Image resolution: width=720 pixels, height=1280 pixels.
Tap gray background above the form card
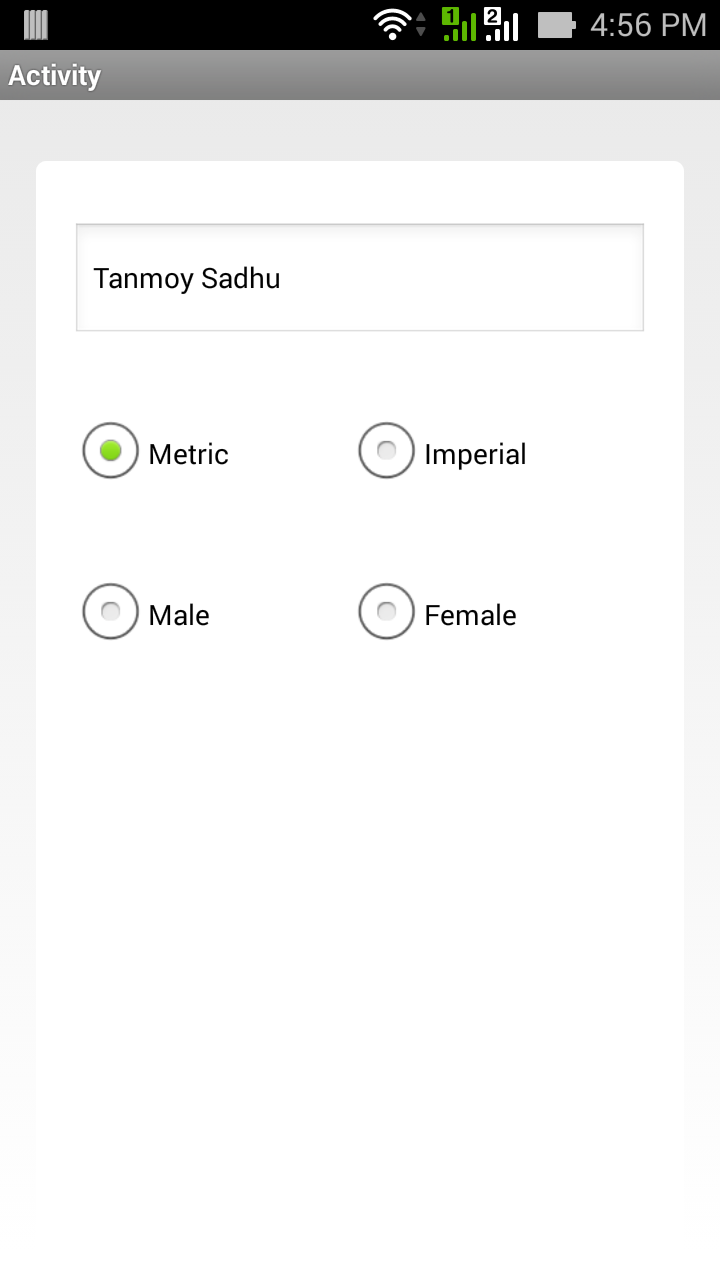pos(360,130)
